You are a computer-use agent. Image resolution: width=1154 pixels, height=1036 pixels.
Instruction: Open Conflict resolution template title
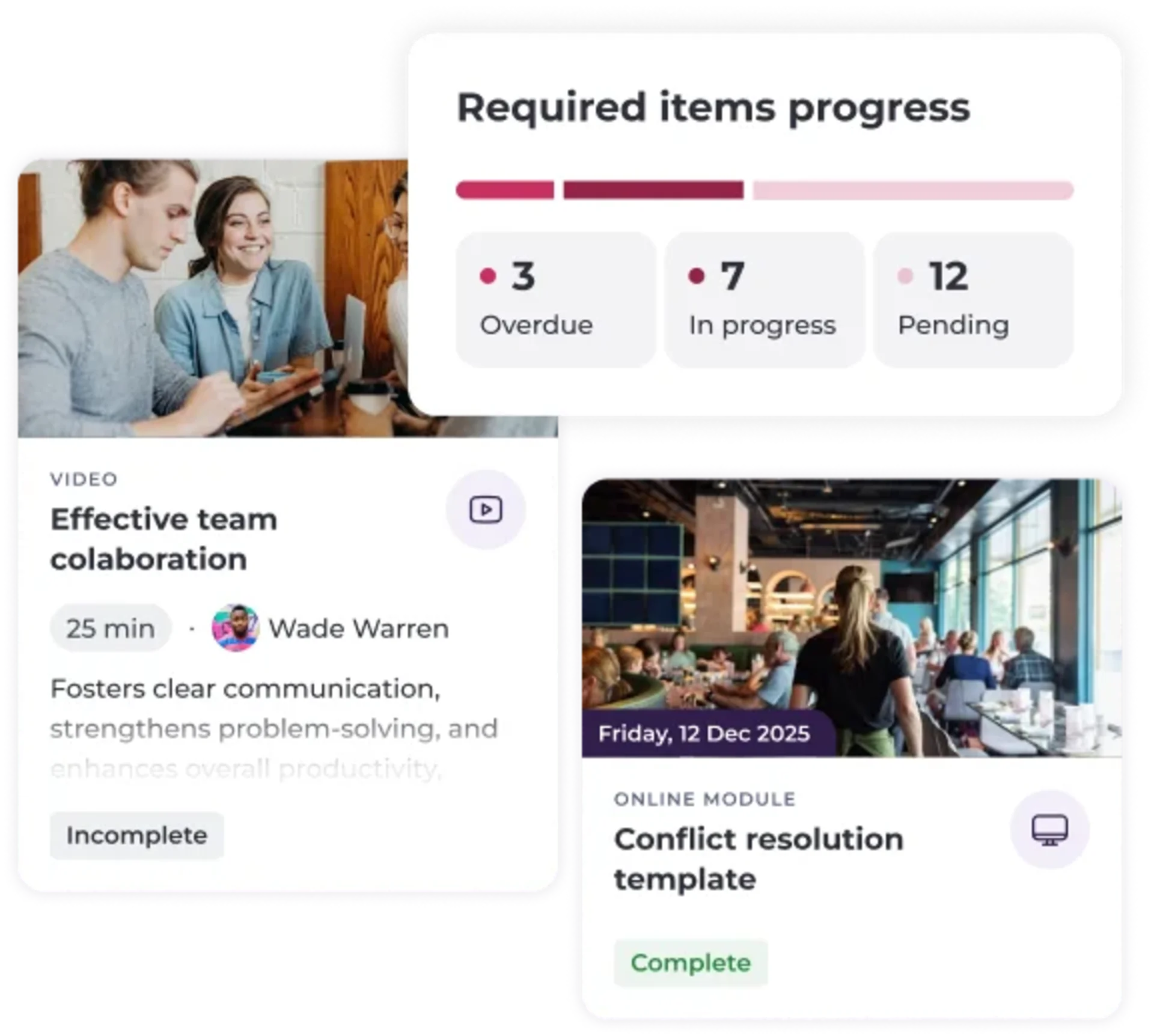click(x=759, y=859)
